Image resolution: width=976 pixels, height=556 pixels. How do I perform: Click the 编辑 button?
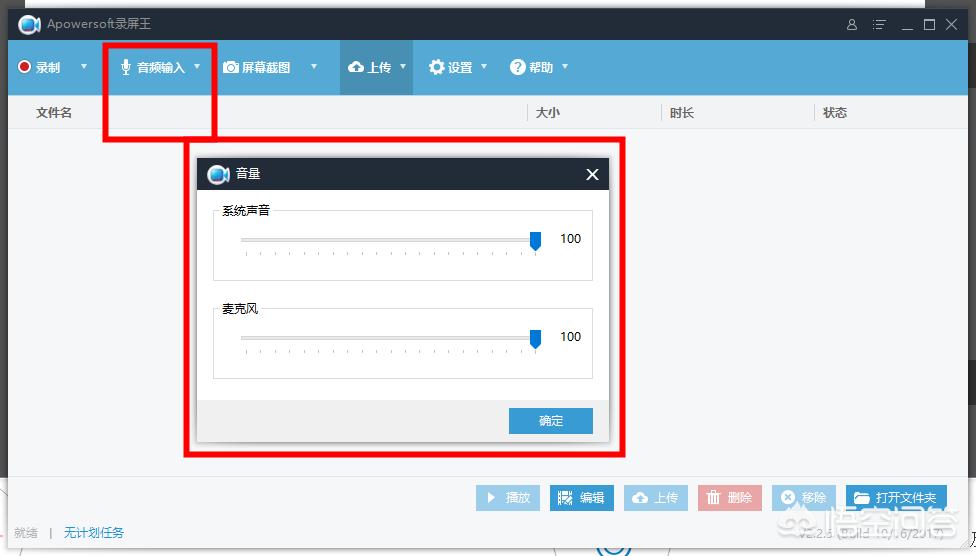(582, 498)
